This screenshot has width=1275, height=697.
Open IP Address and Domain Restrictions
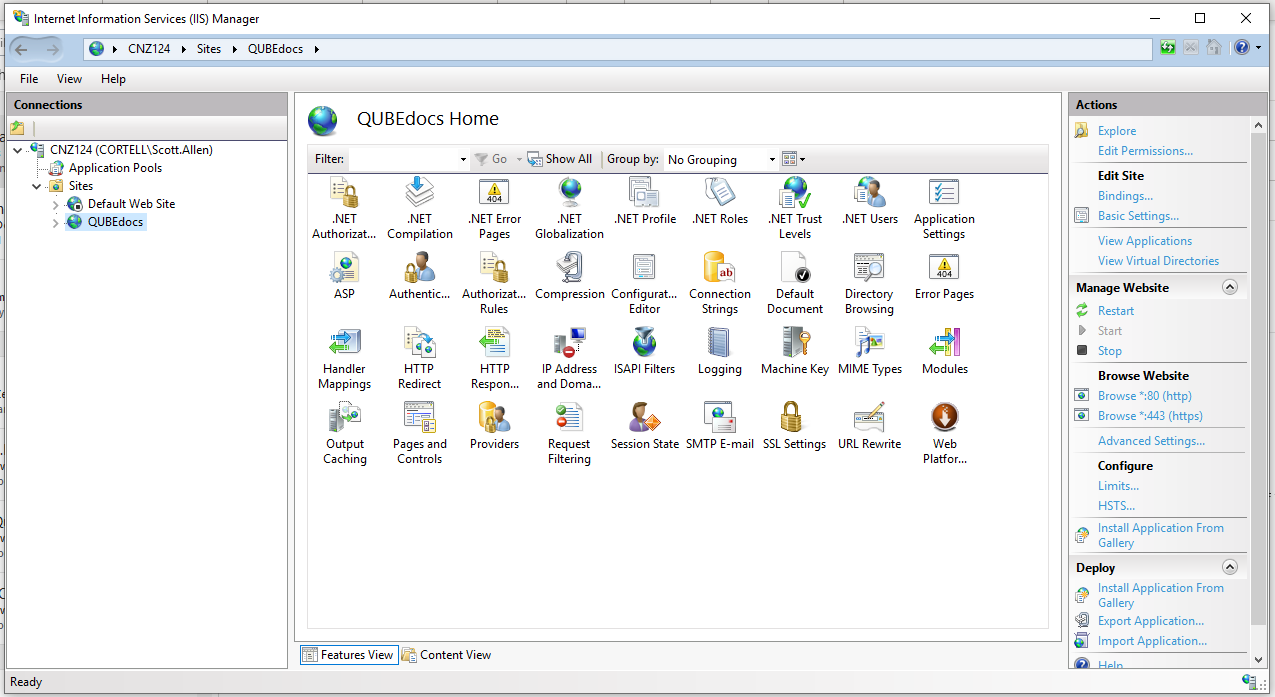(569, 358)
